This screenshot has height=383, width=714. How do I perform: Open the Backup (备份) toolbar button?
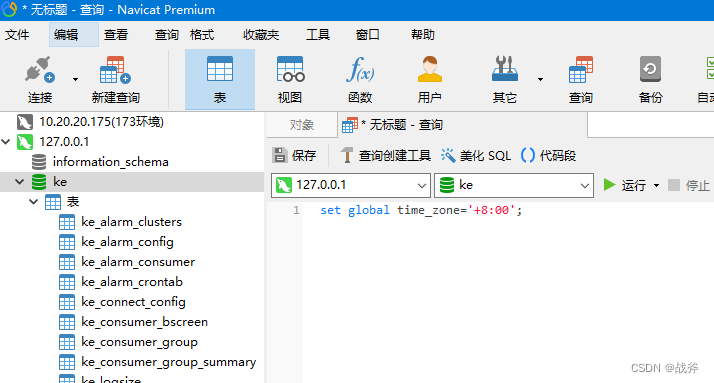(x=650, y=79)
